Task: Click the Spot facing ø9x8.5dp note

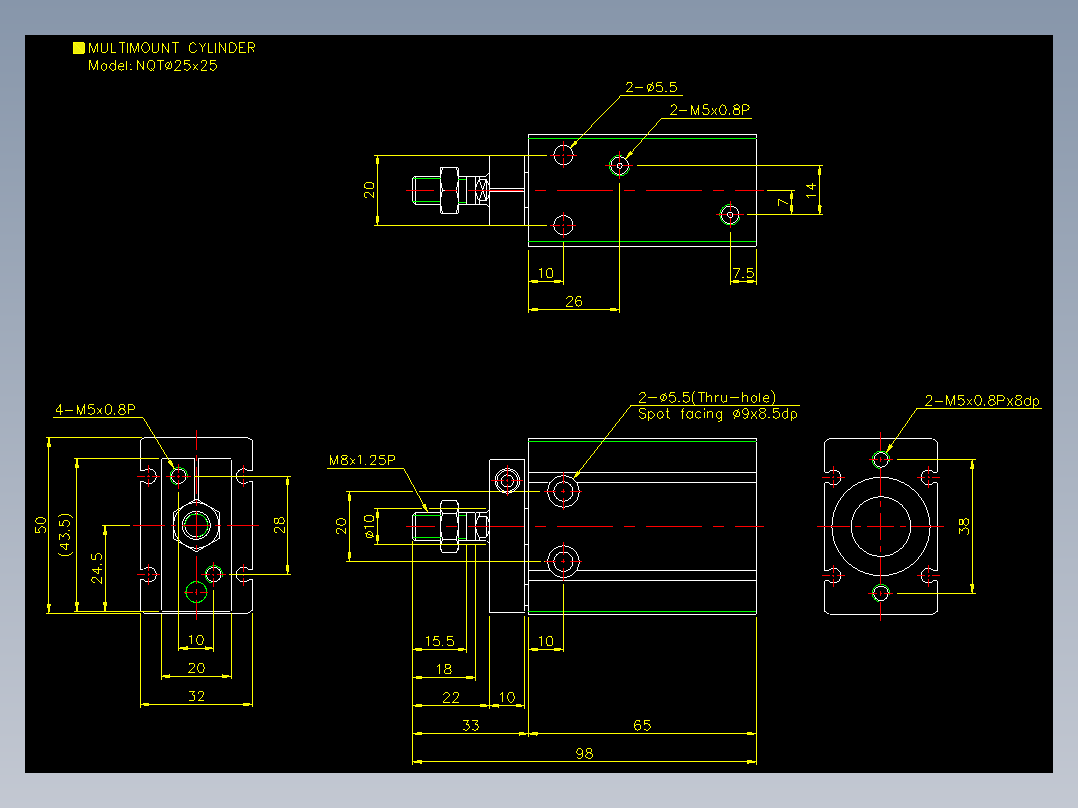Action: point(718,414)
